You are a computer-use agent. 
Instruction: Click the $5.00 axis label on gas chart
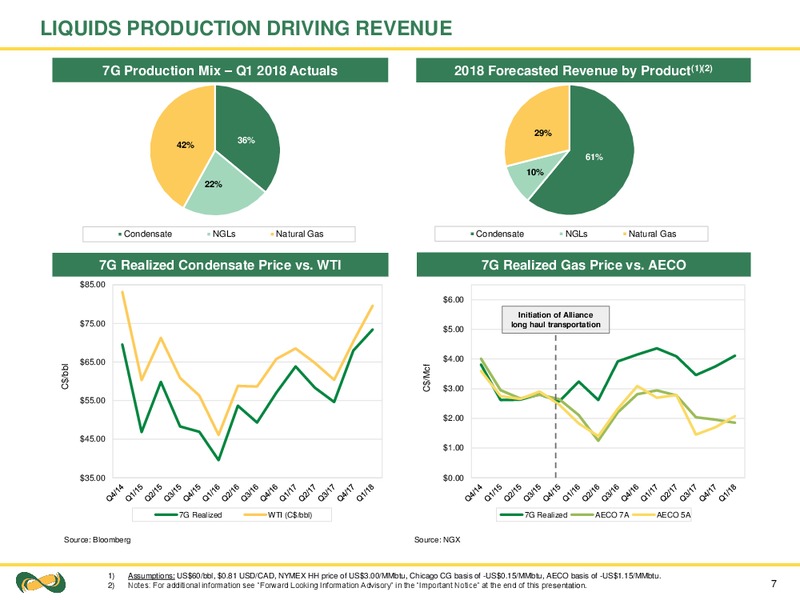pos(453,329)
